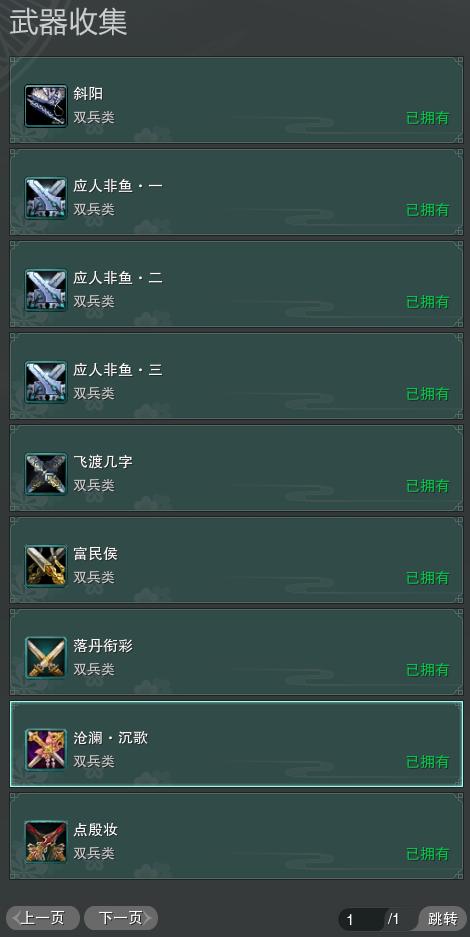Click the 沧澜·沉歌 purple weapon icon

(x=45, y=750)
